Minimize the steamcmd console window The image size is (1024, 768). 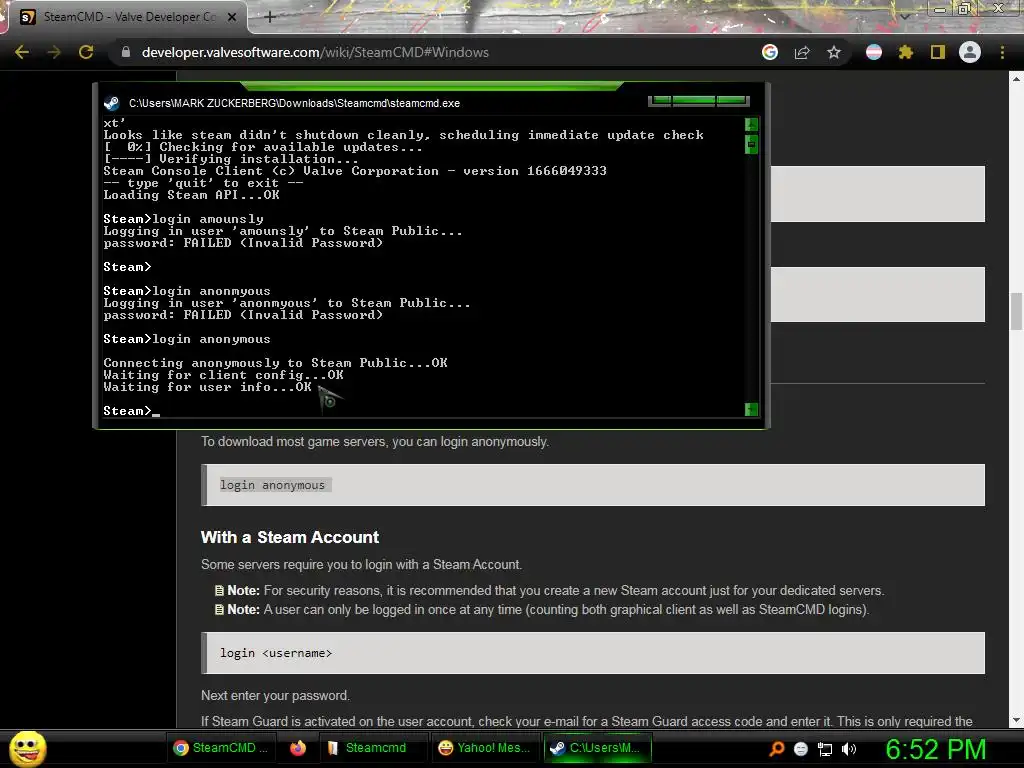coord(661,101)
